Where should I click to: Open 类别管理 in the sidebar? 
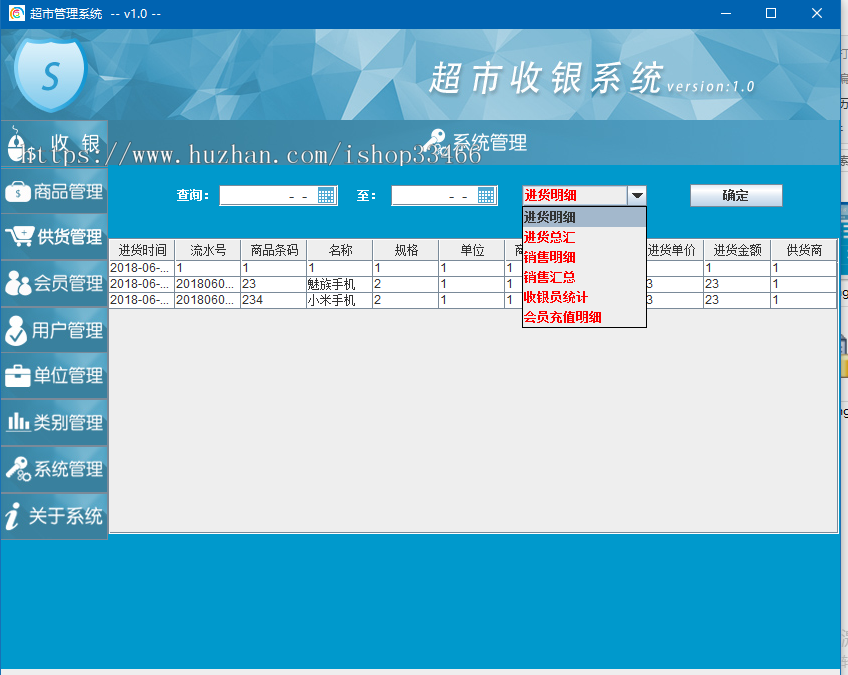(54, 422)
